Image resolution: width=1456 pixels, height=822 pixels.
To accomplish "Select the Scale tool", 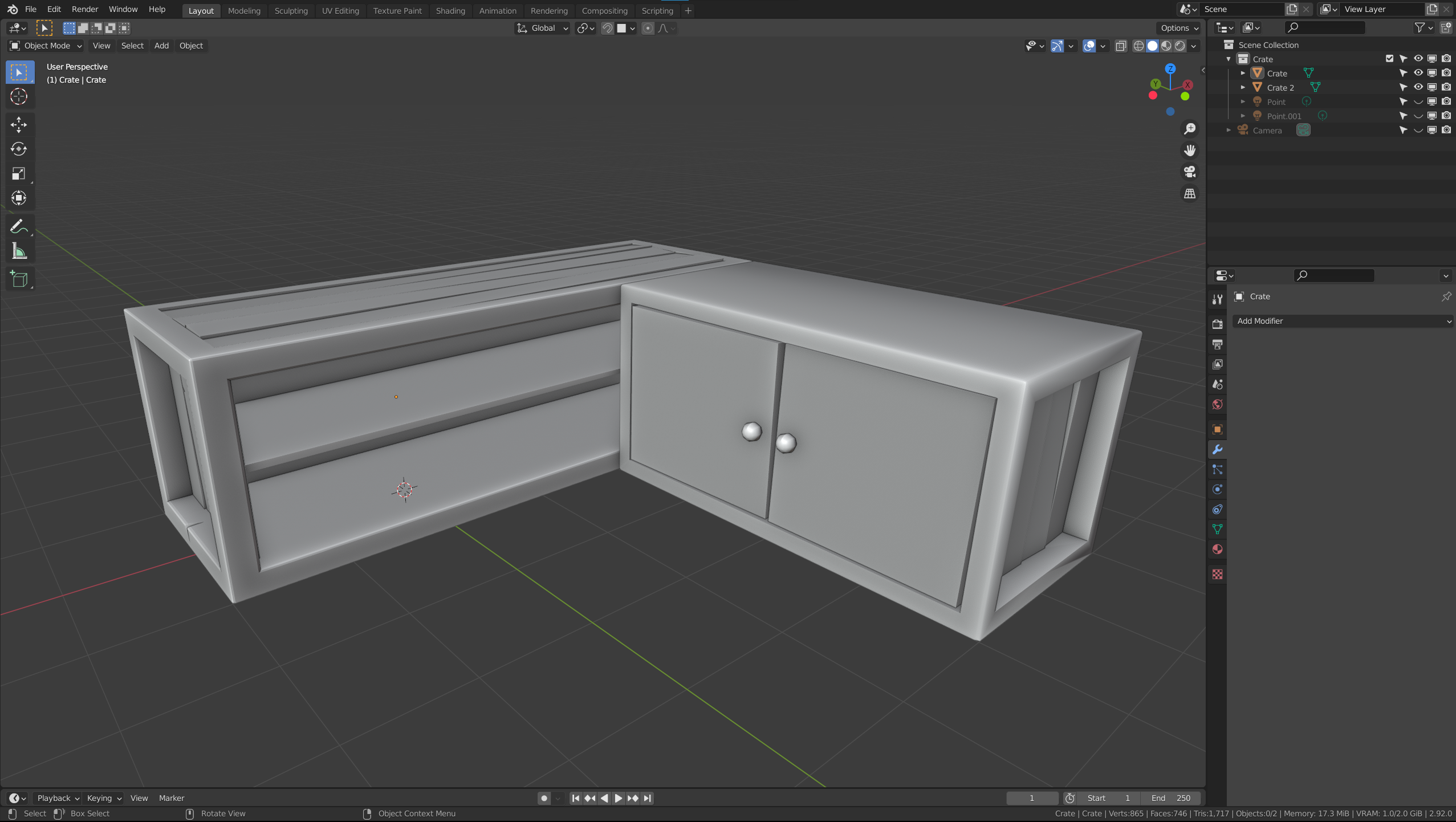I will click(19, 173).
